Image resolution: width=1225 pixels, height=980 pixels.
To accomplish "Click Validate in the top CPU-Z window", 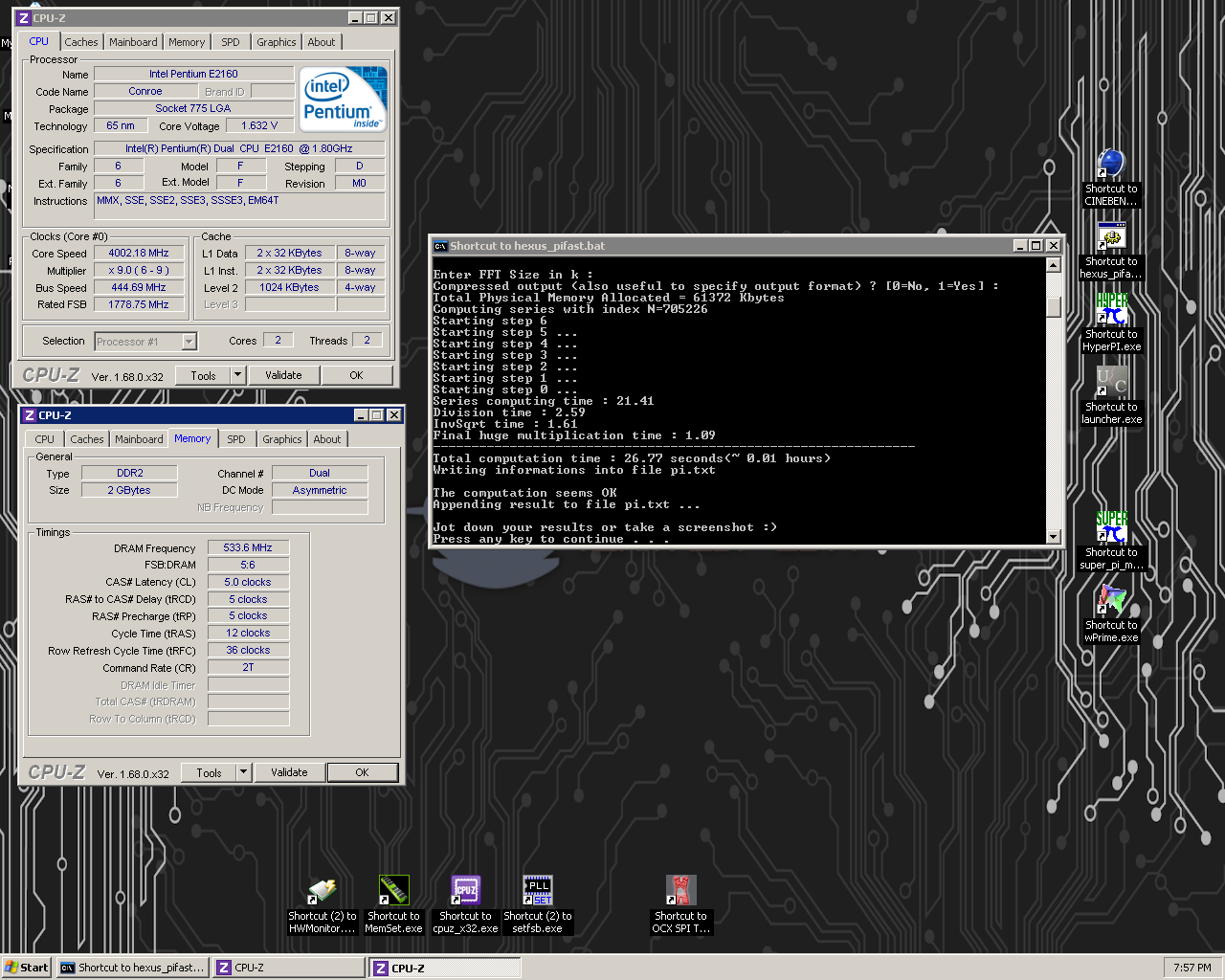I will click(283, 375).
